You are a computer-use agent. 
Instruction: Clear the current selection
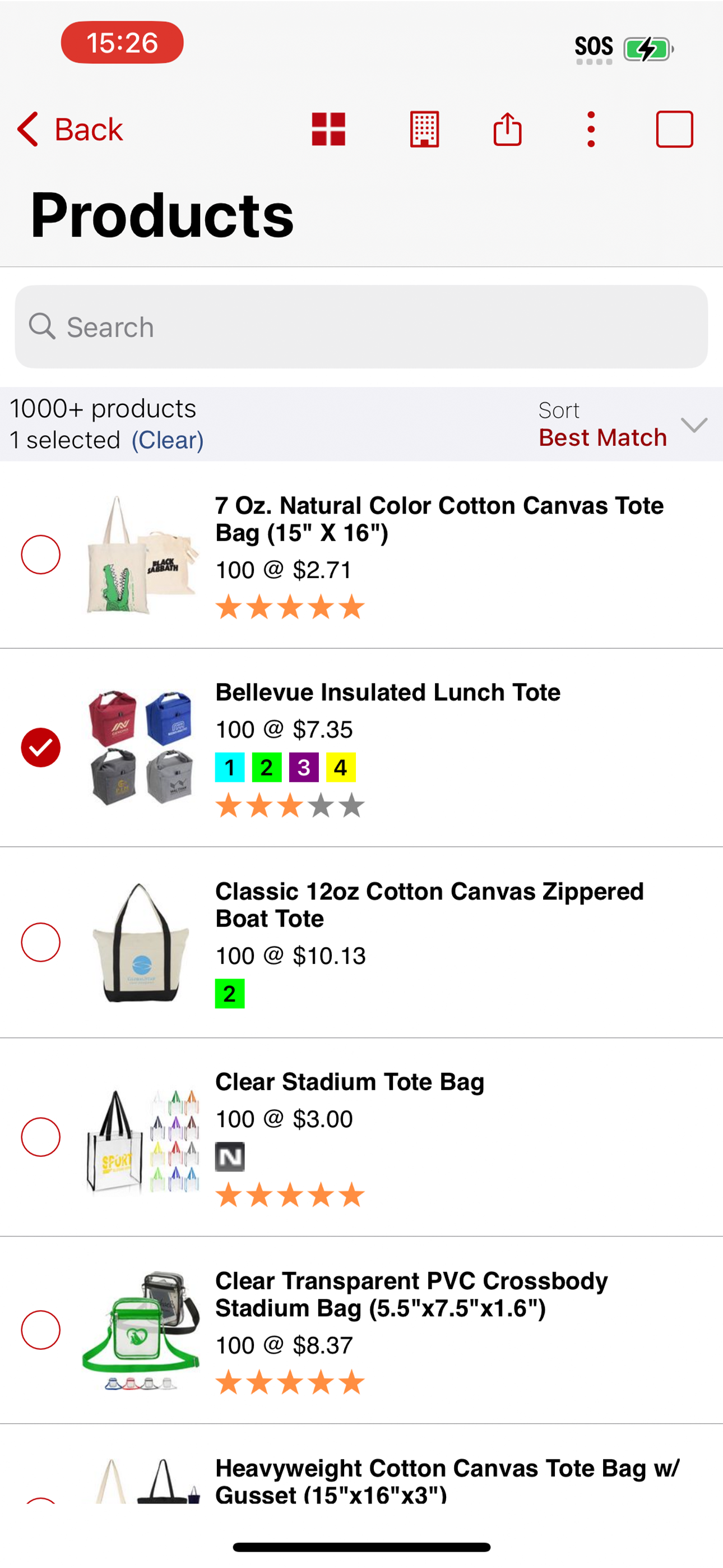[168, 440]
